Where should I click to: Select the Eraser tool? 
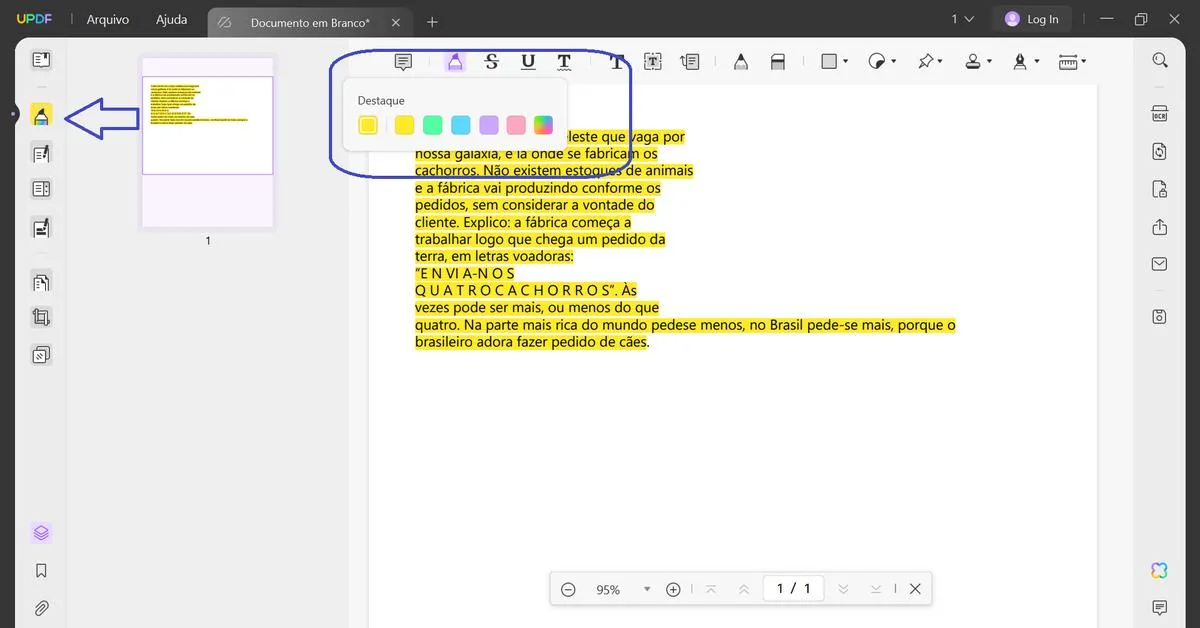point(778,62)
